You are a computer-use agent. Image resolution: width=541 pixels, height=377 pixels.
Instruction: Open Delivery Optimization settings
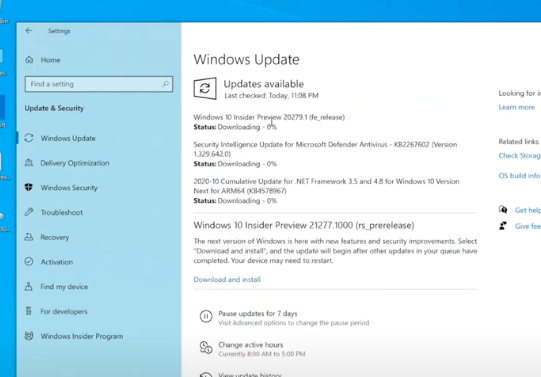click(75, 163)
